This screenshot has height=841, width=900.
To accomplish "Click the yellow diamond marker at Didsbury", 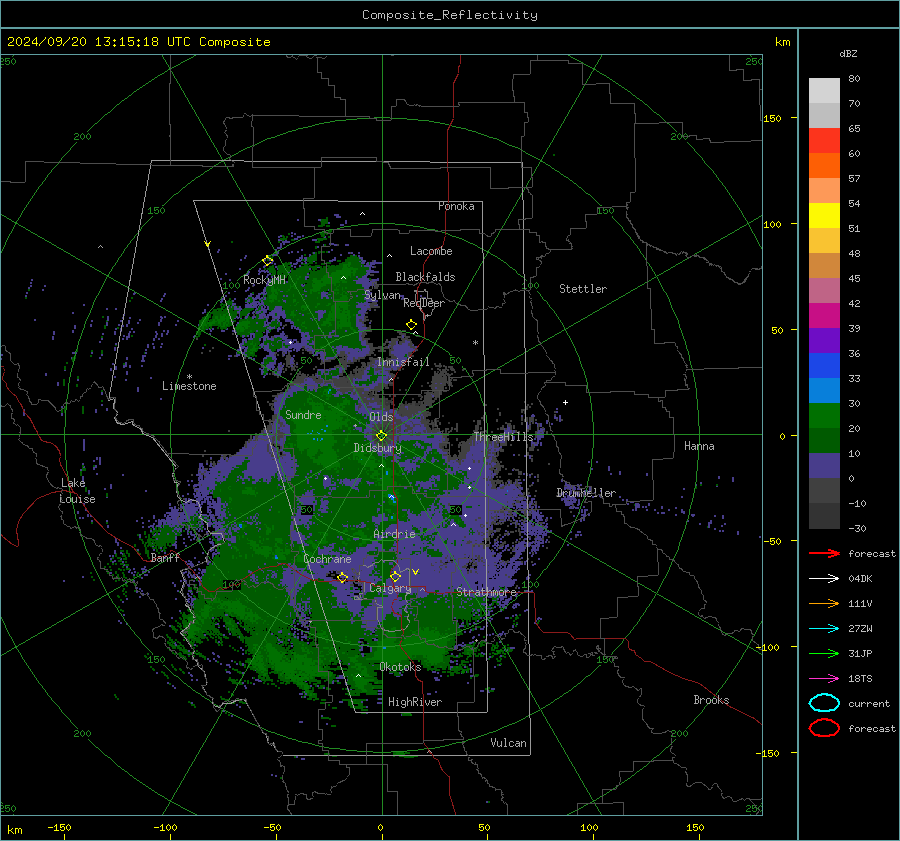I will 381,436.
